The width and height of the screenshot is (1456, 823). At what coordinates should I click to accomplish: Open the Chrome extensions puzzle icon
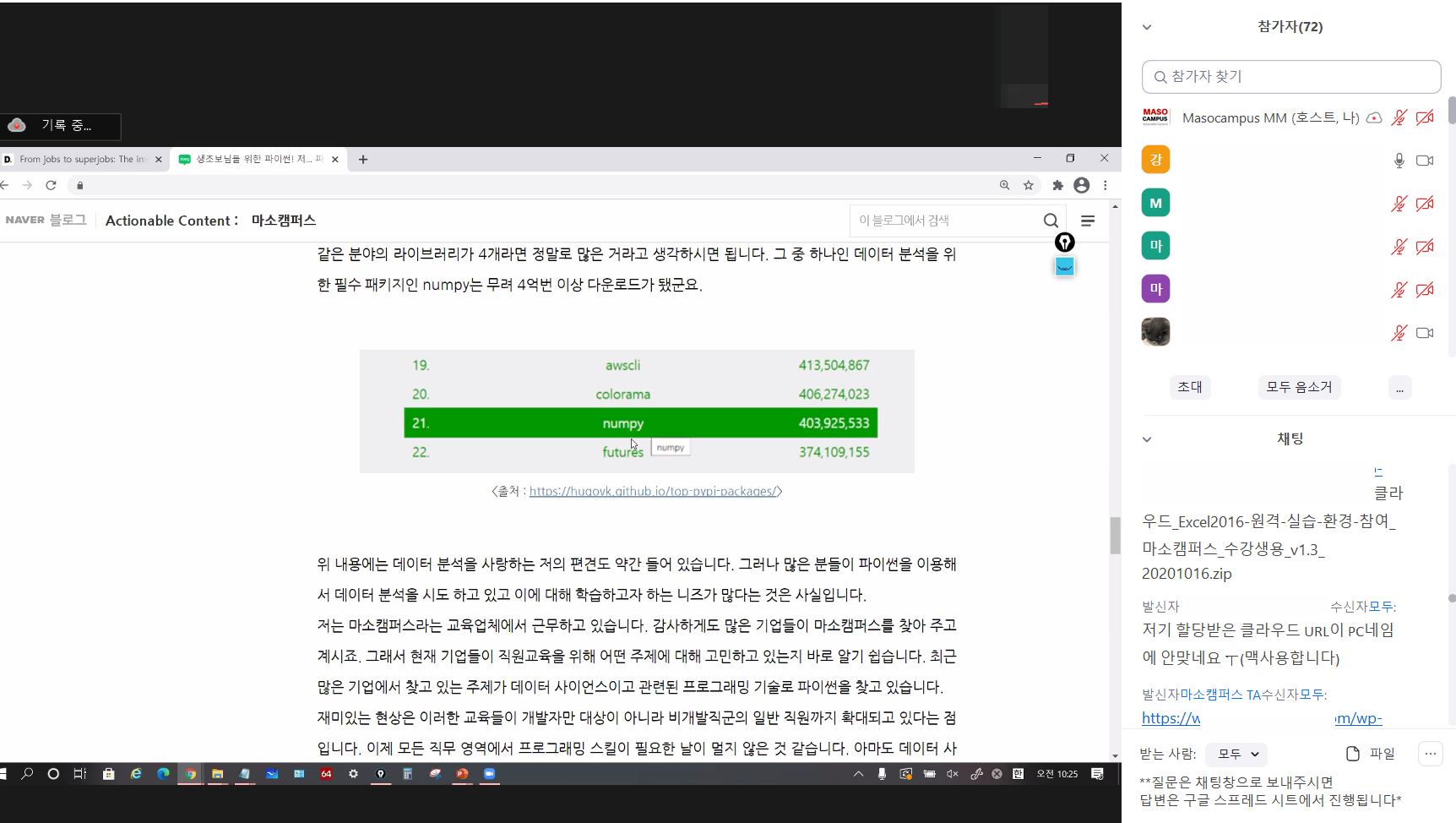(x=1057, y=185)
